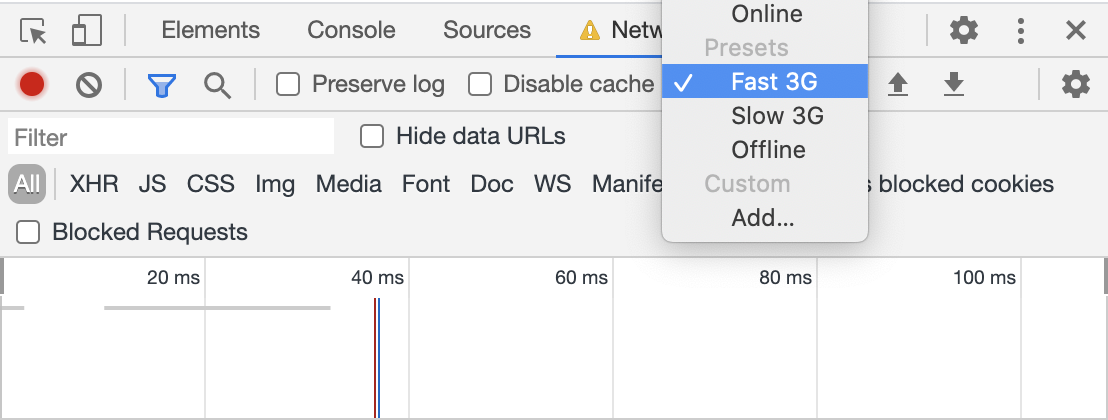Open DevTools main settings gear
Screen dimensions: 1108x420
[964, 31]
